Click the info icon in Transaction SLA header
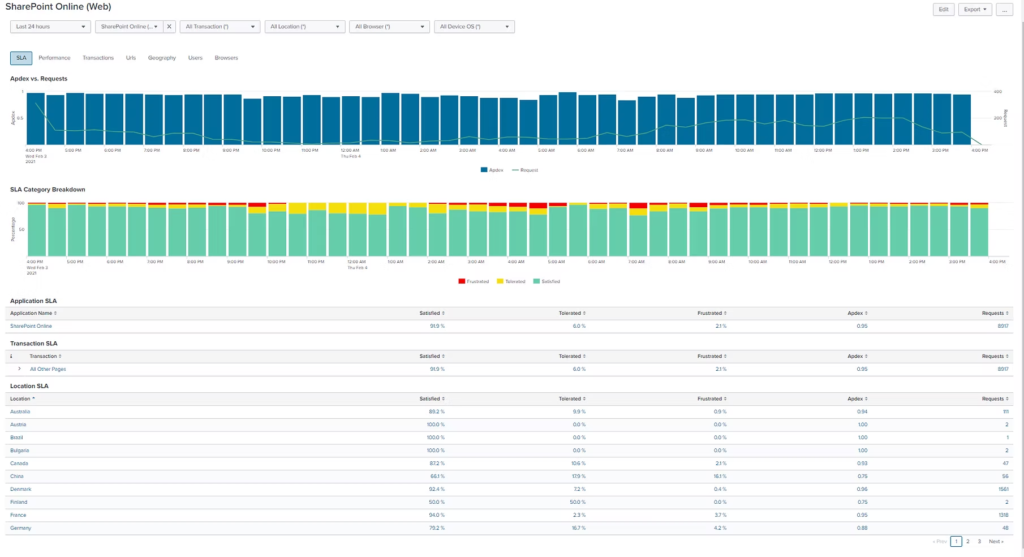Viewport: 1024px width, 557px height. [x=11, y=357]
